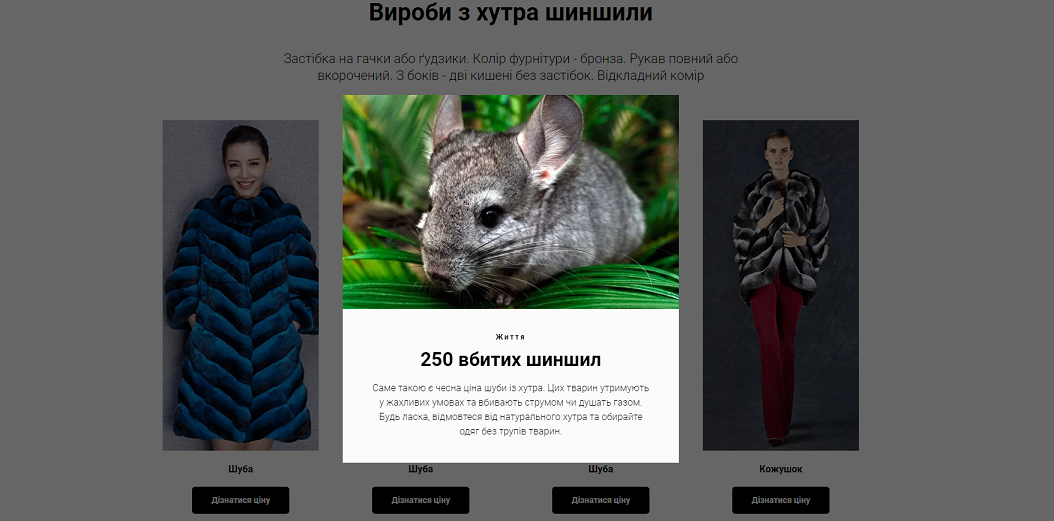
Task: Select the 'Шуба' label under the blue coat
Action: [241, 469]
